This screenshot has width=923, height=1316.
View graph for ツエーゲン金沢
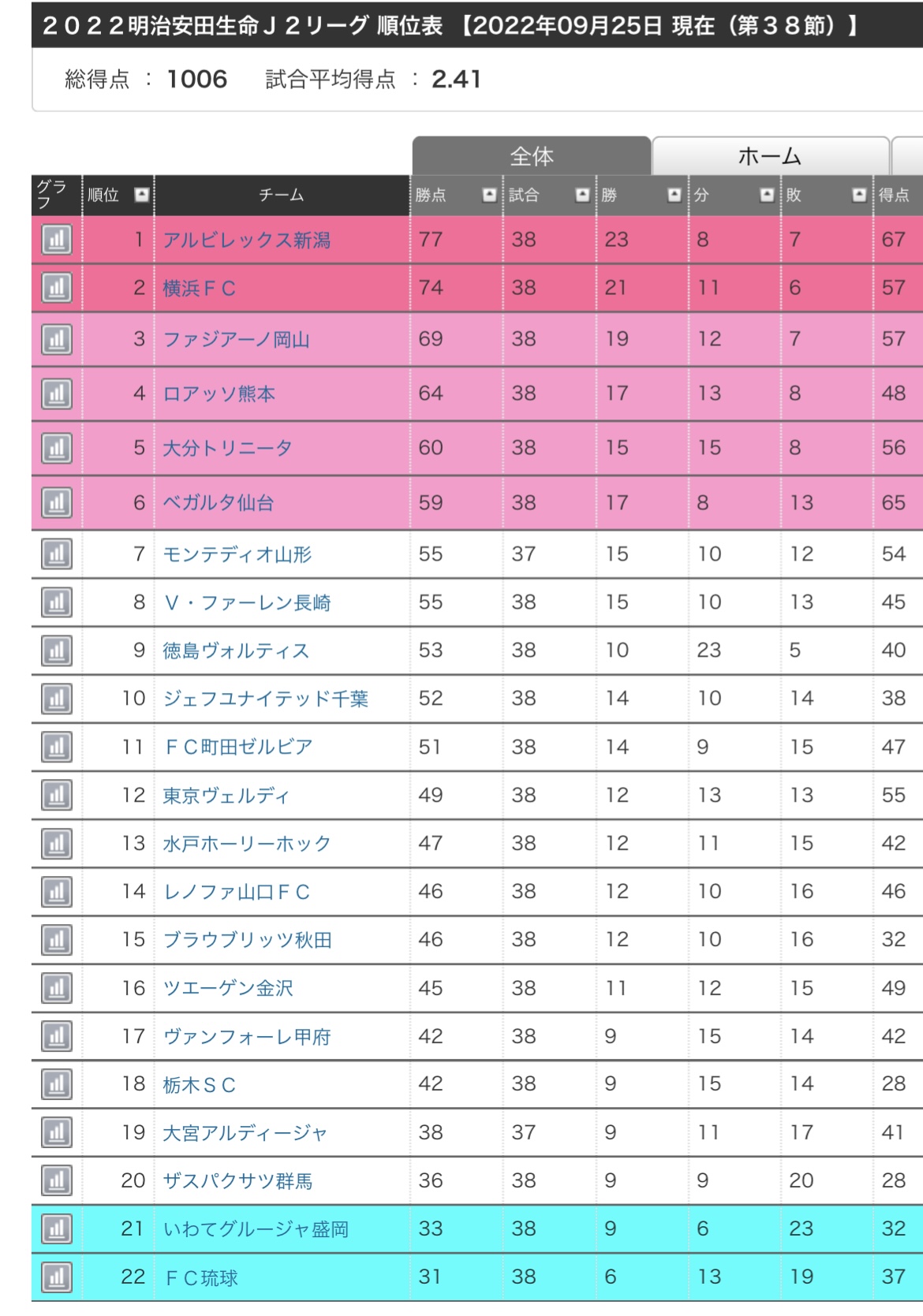click(x=57, y=988)
